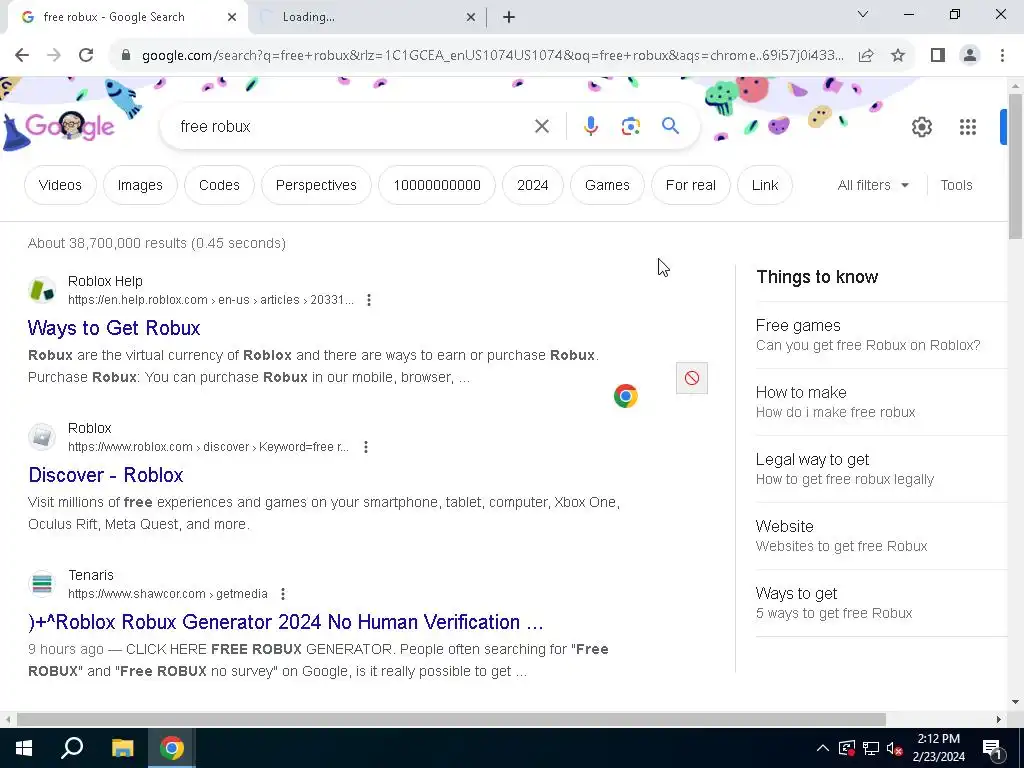View site info via the lock icon
The image size is (1024, 768).
[126, 55]
